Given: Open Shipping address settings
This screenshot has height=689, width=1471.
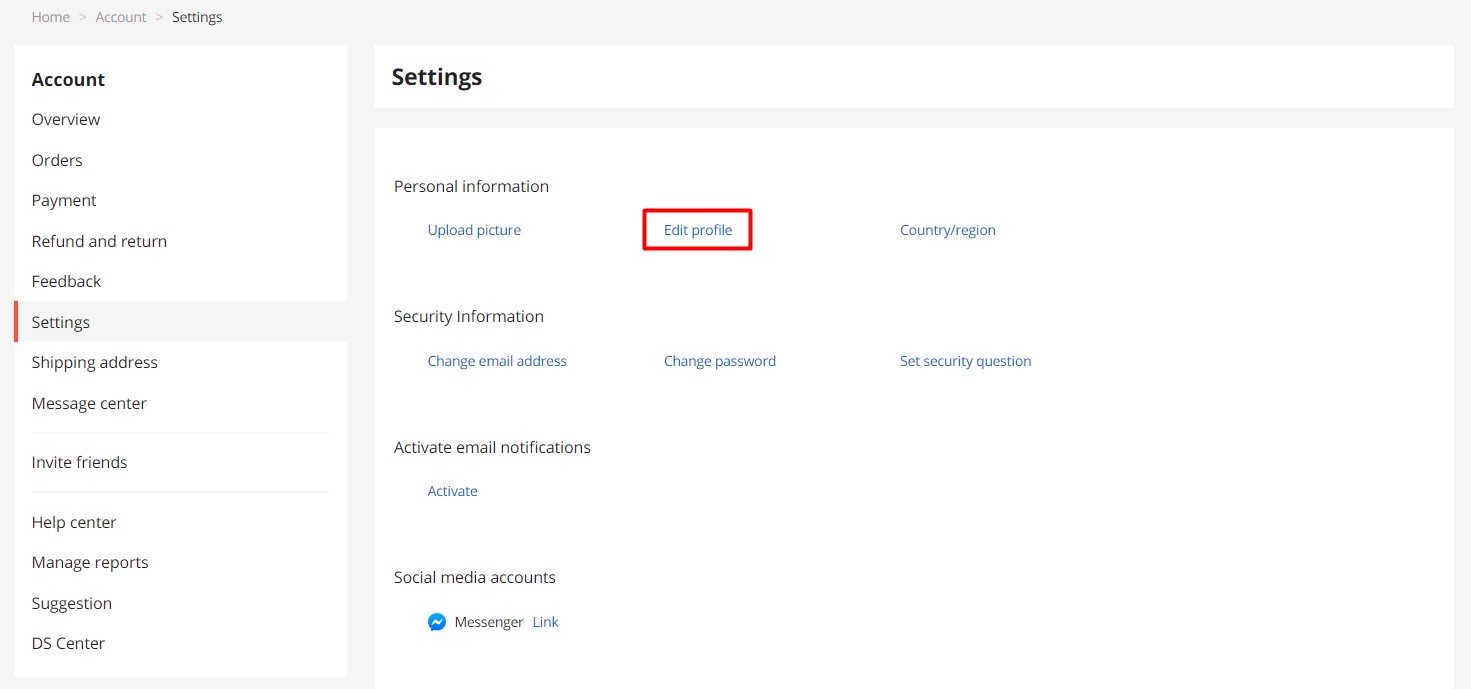Looking at the screenshot, I should pyautogui.click(x=94, y=362).
